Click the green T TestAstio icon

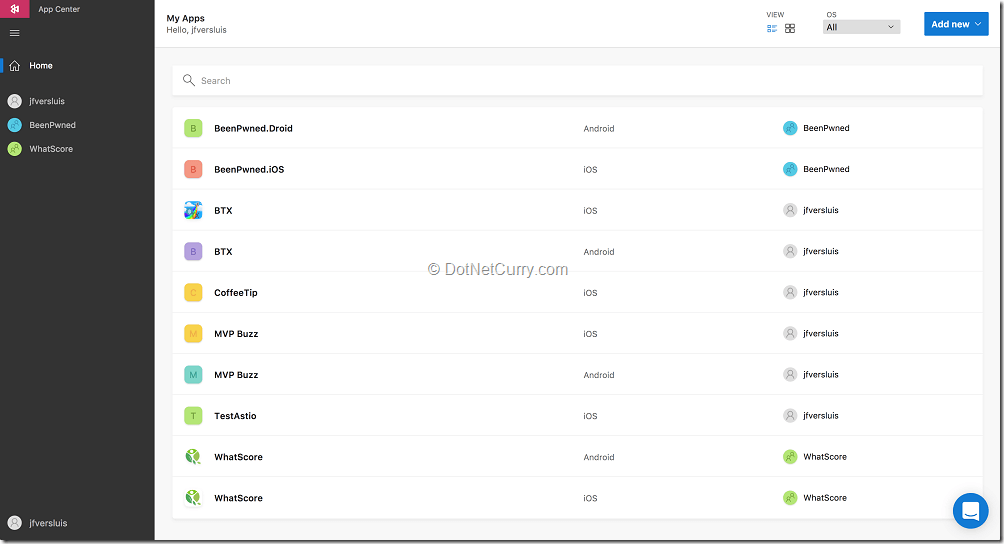[193, 415]
